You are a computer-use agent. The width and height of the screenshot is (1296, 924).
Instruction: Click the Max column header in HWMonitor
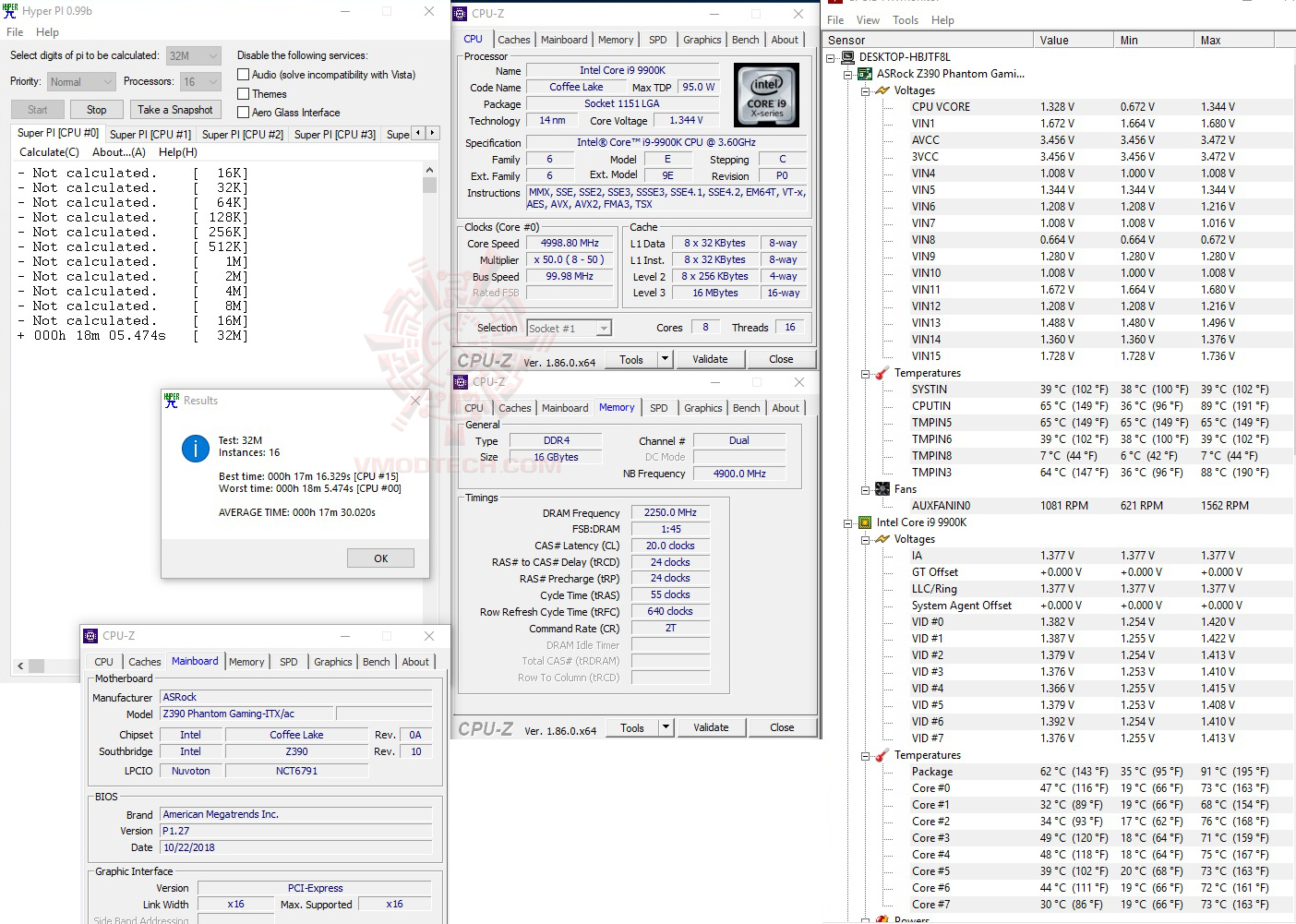click(1234, 41)
